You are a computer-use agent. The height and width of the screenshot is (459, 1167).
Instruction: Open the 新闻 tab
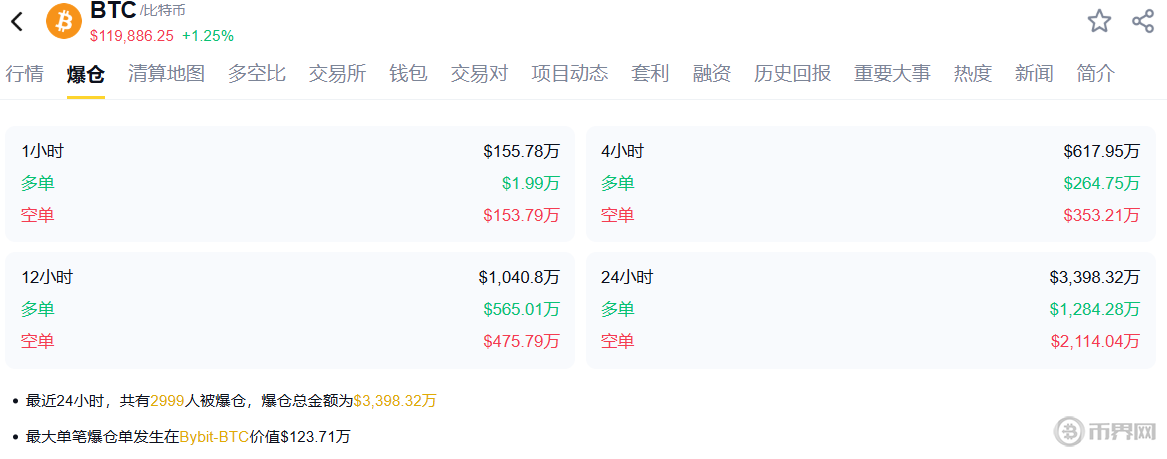click(1034, 73)
